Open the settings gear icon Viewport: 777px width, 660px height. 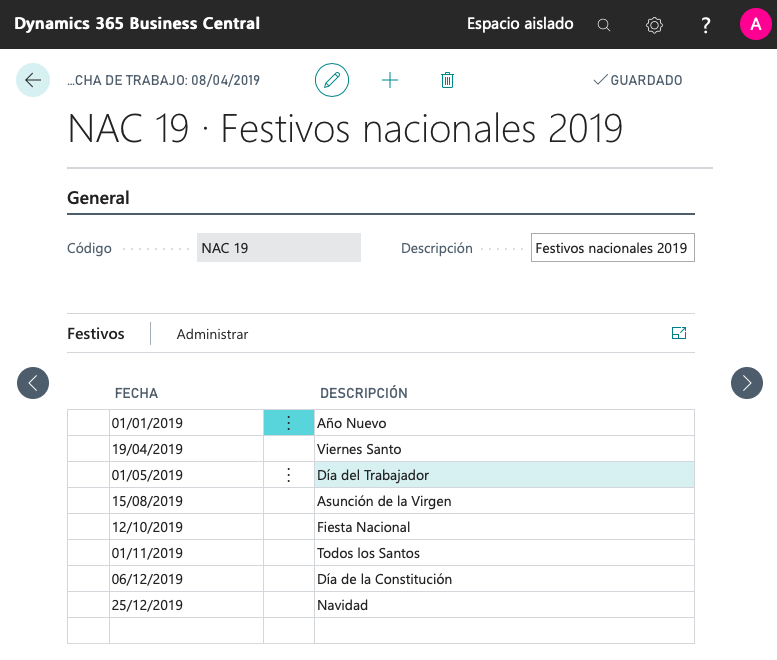tap(654, 25)
